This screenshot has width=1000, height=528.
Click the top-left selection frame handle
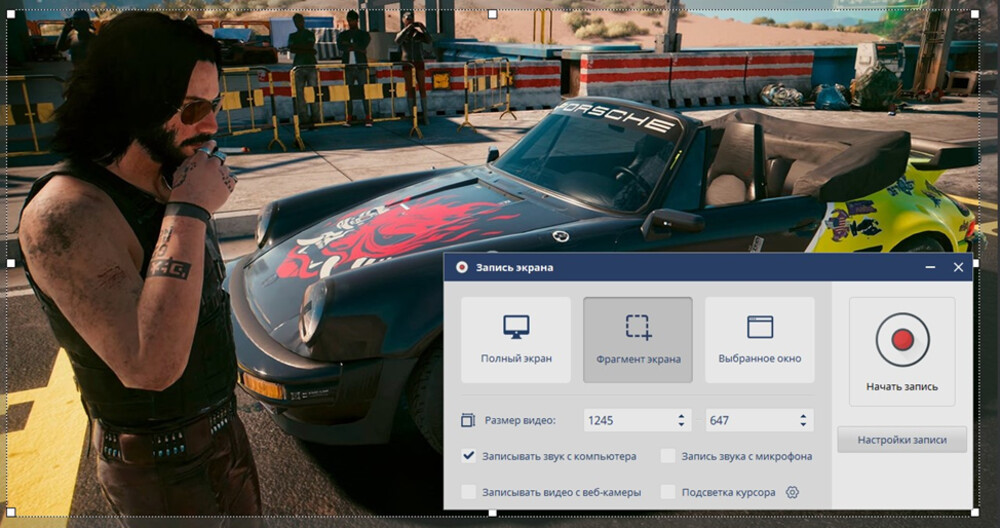(x=11, y=13)
